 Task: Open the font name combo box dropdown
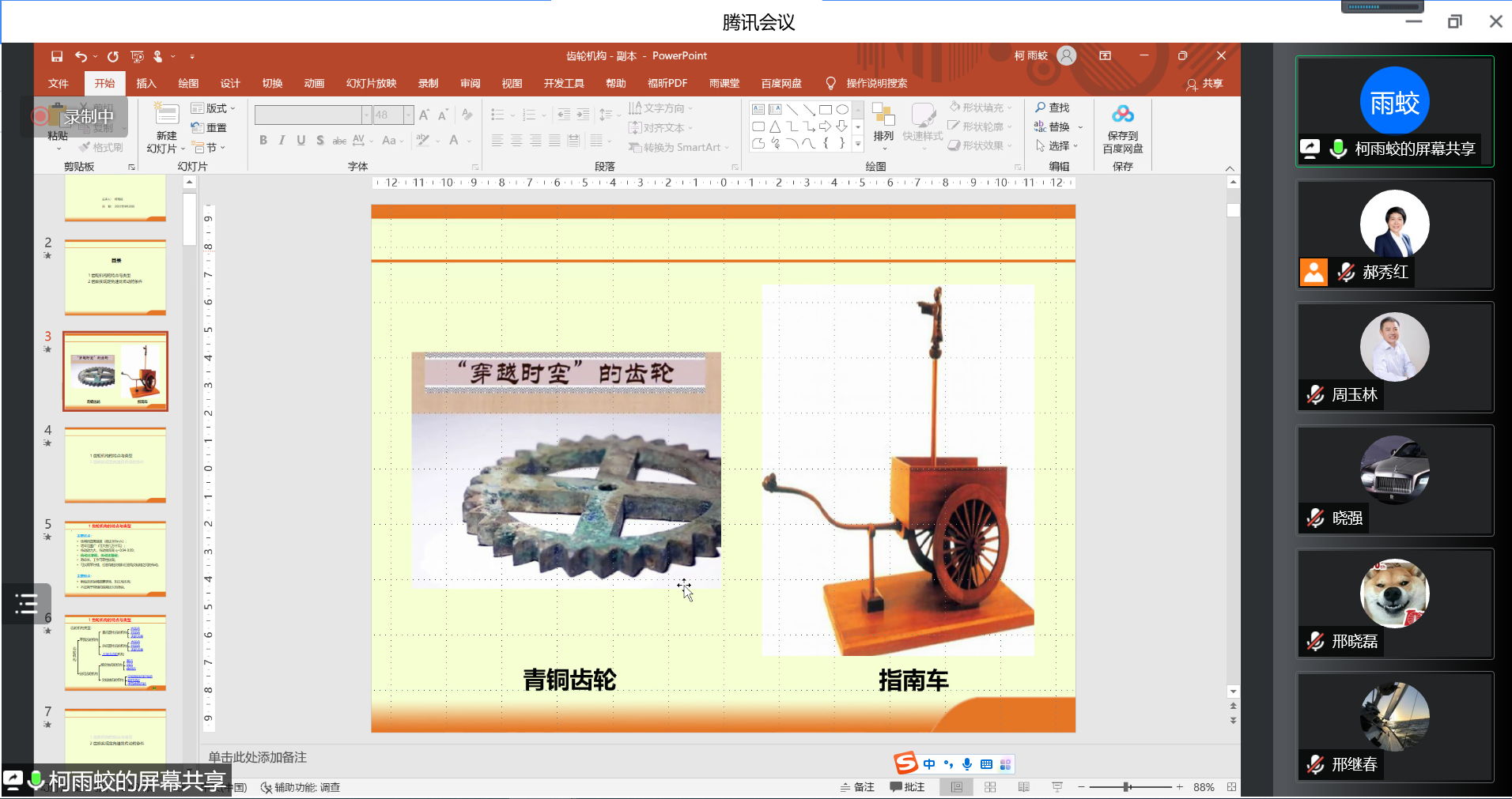coord(366,115)
